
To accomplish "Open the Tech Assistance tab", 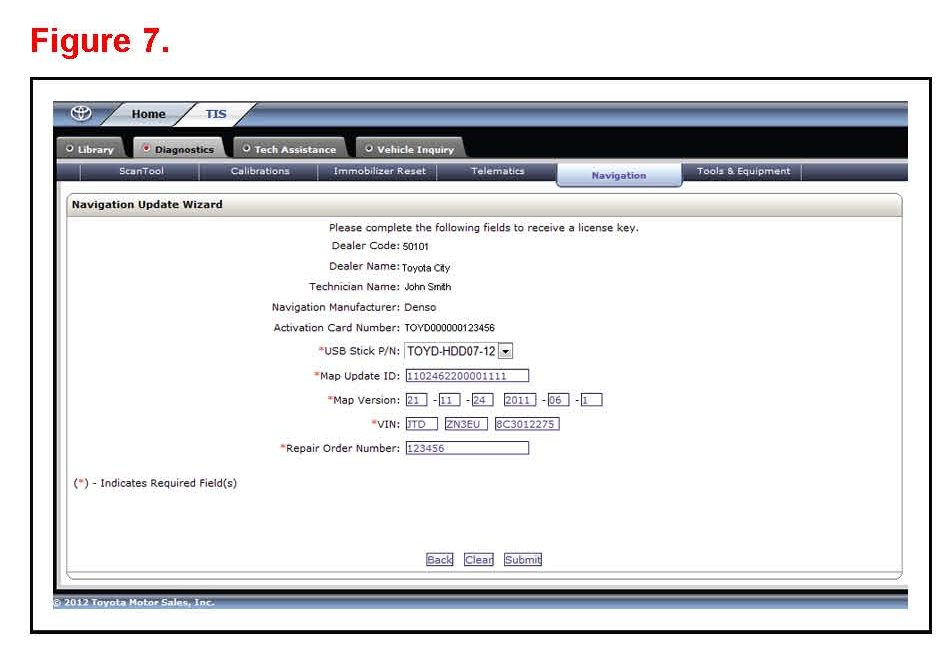I will 289,150.
